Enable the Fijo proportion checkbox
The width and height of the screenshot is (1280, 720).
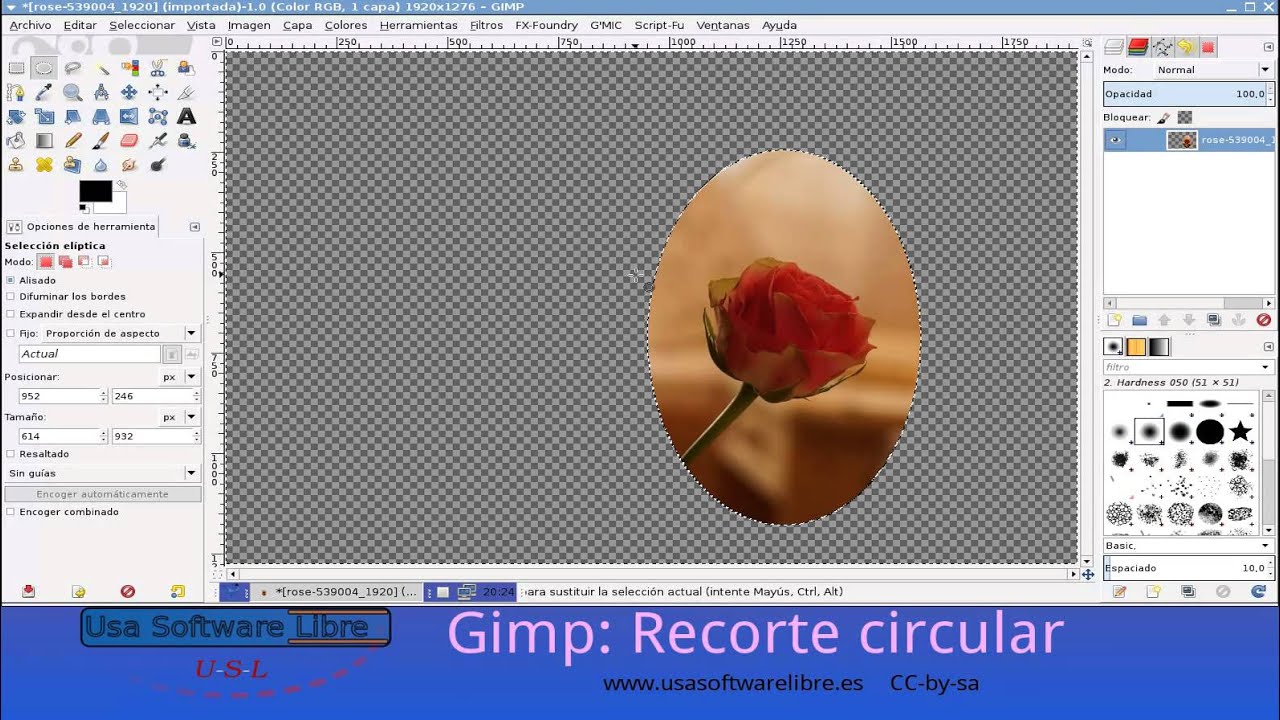click(x=11, y=333)
